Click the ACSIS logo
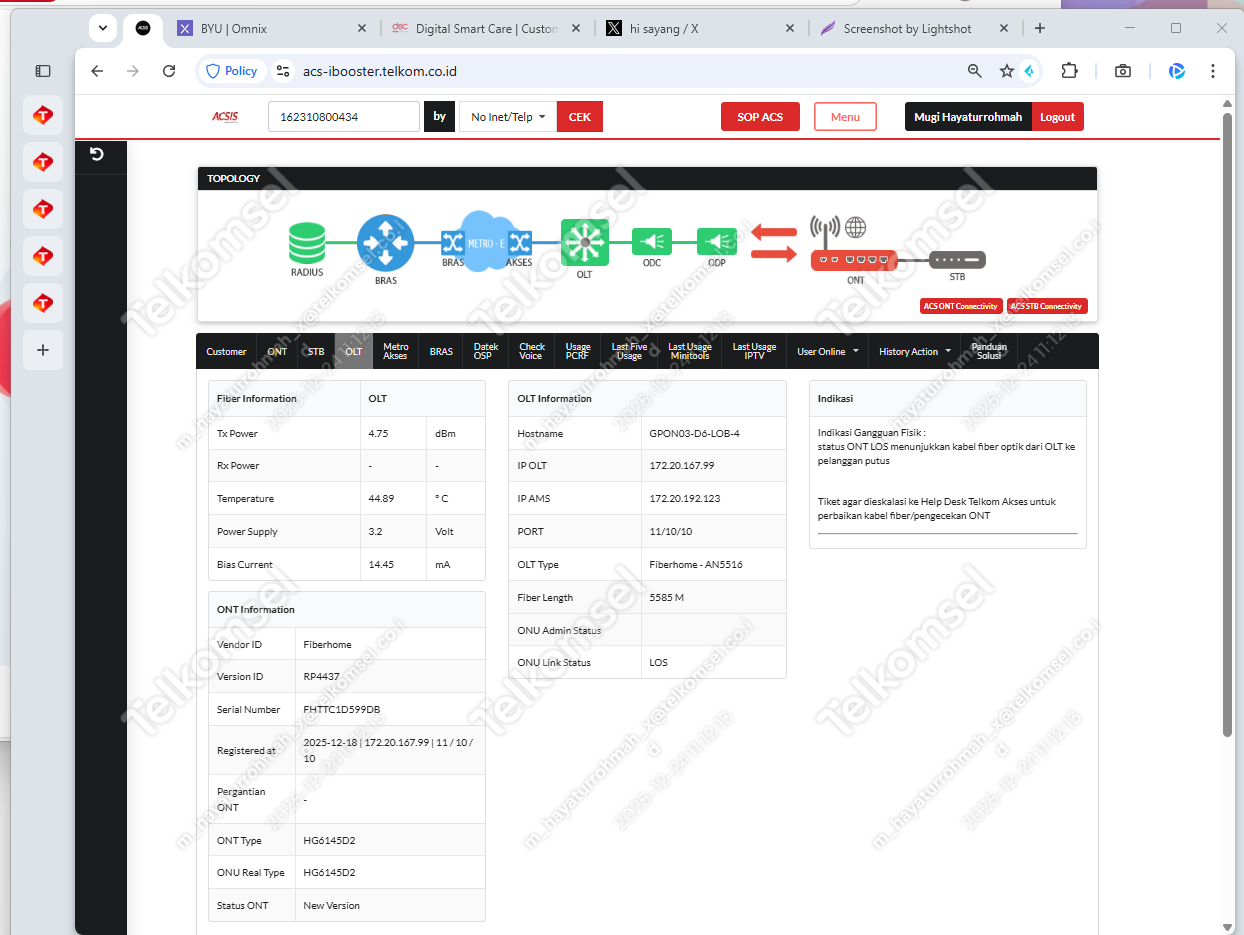1244x935 pixels. [x=225, y=117]
